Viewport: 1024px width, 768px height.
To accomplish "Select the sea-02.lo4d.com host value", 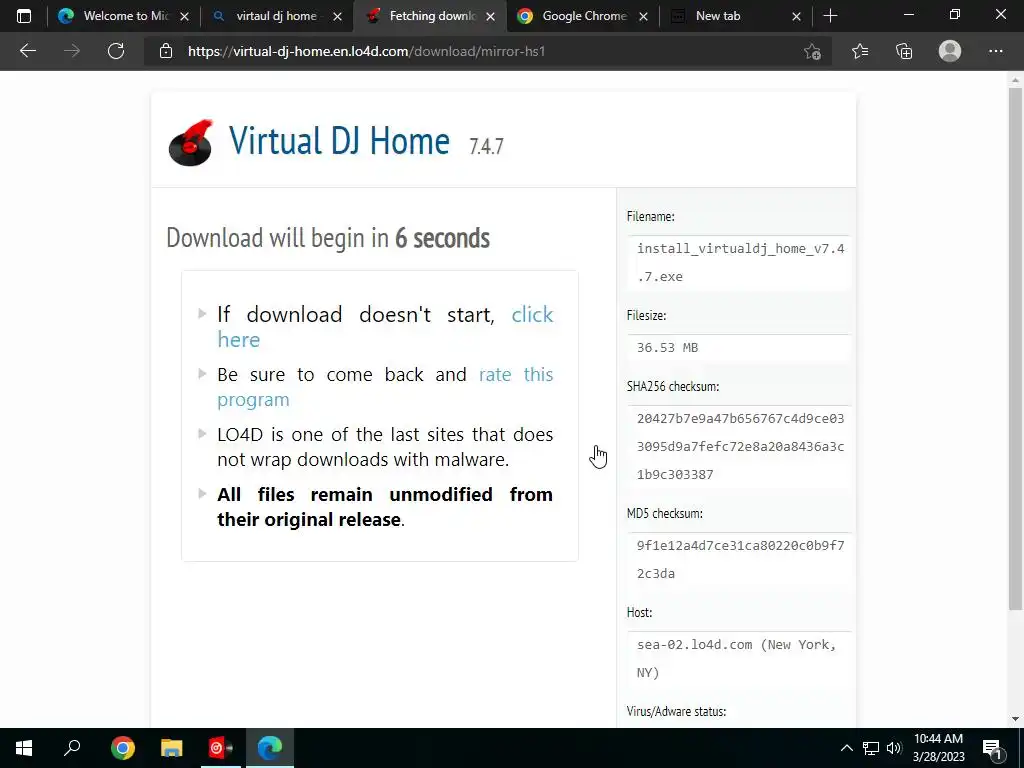I will pyautogui.click(x=737, y=658).
